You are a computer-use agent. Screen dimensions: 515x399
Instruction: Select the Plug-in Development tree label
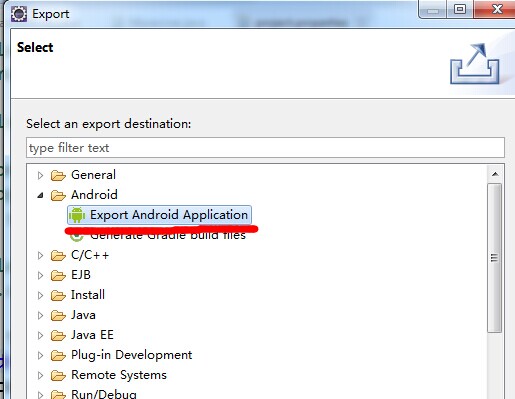[132, 355]
